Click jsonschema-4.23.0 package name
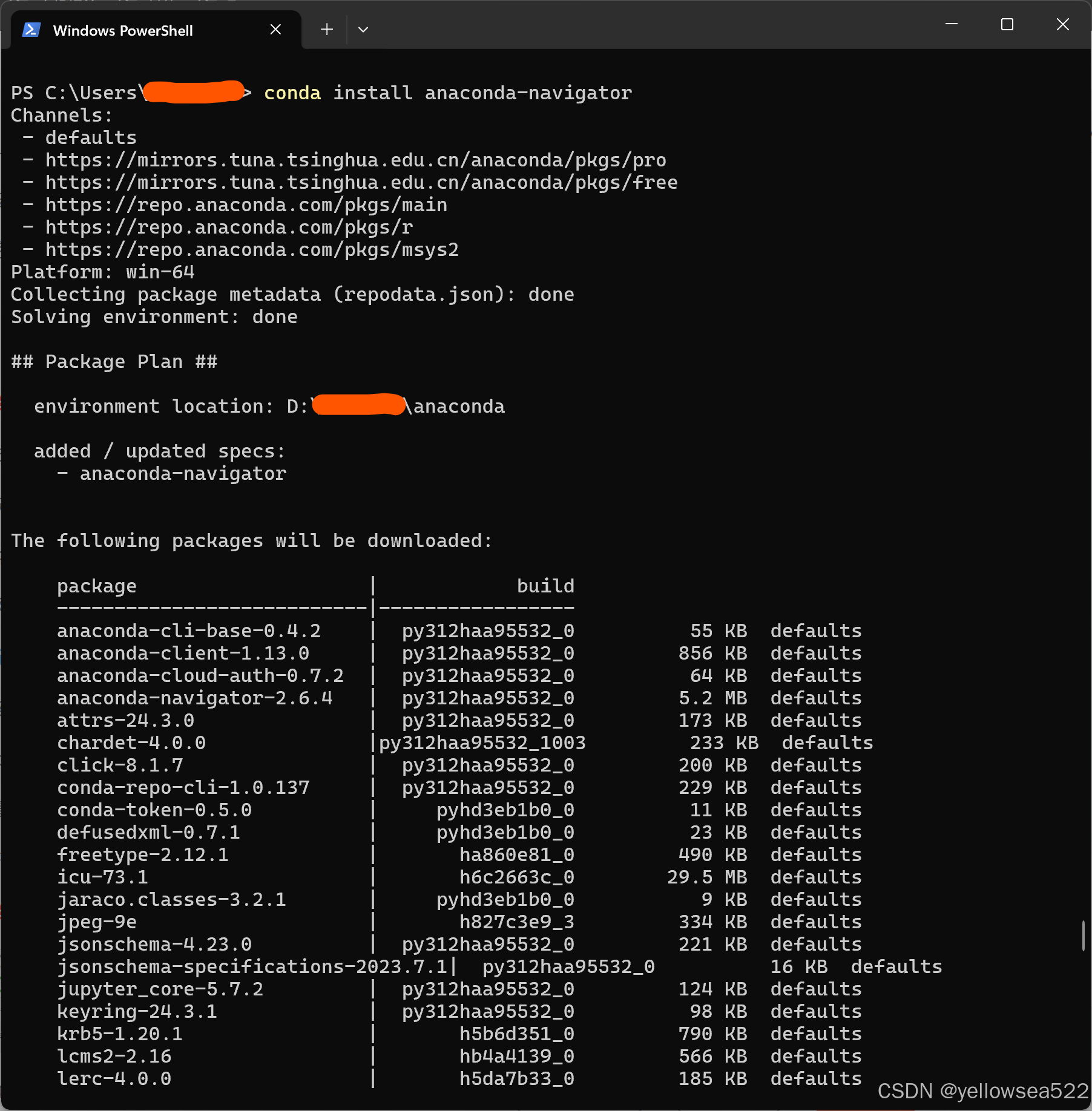 (154, 945)
